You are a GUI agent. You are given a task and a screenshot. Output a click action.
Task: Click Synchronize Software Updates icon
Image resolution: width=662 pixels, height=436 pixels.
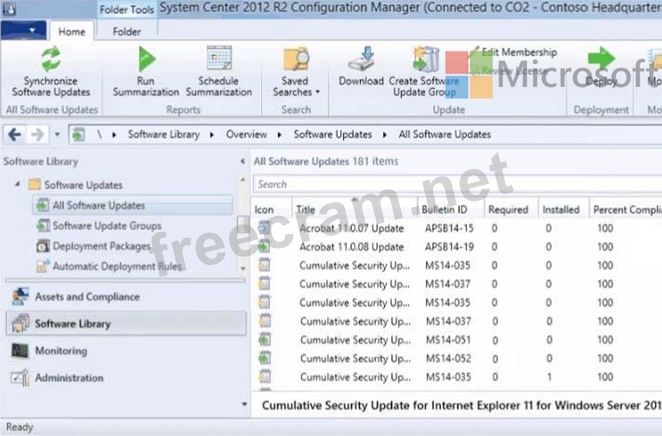pyautogui.click(x=51, y=59)
